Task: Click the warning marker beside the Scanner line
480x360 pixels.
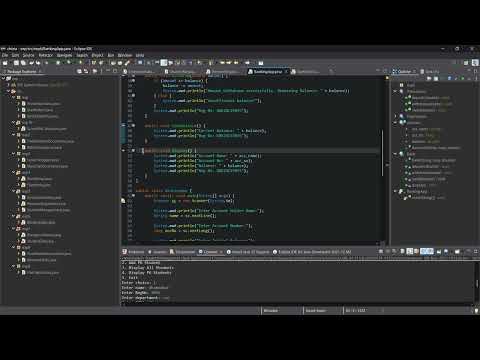Action: point(123,201)
